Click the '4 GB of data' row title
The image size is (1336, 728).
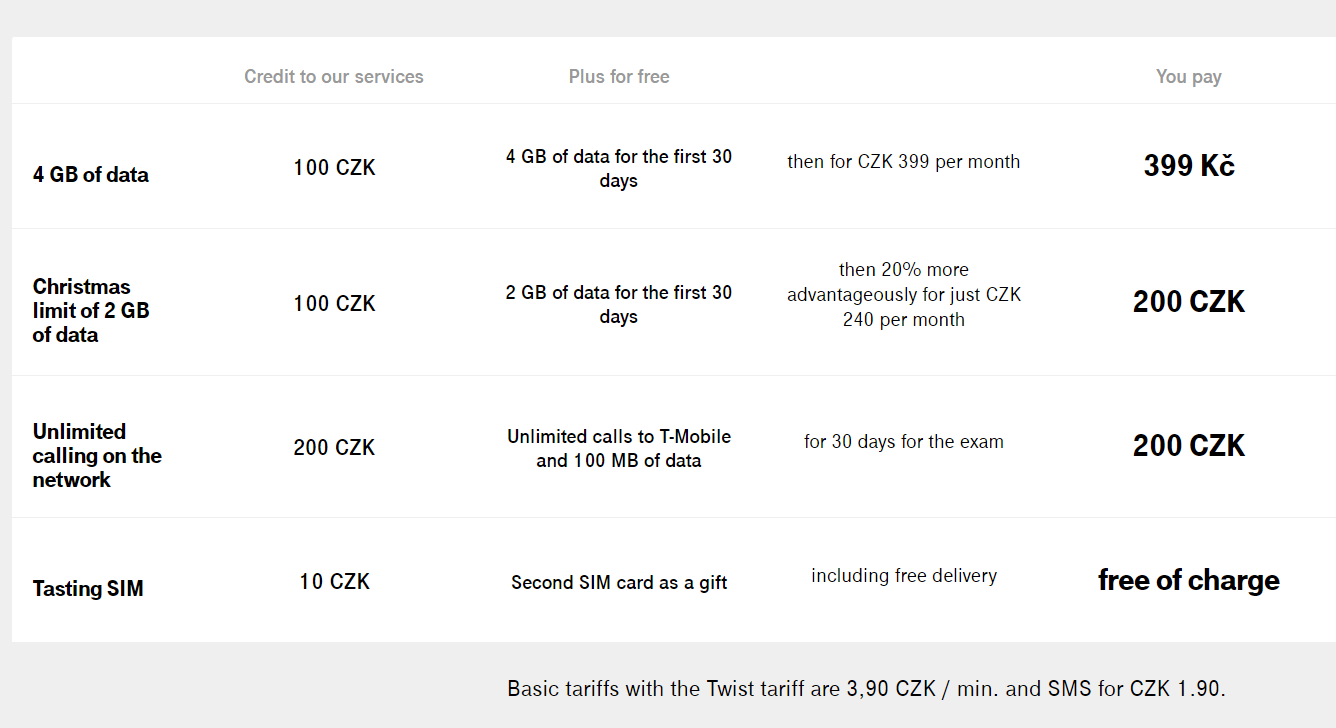(90, 174)
